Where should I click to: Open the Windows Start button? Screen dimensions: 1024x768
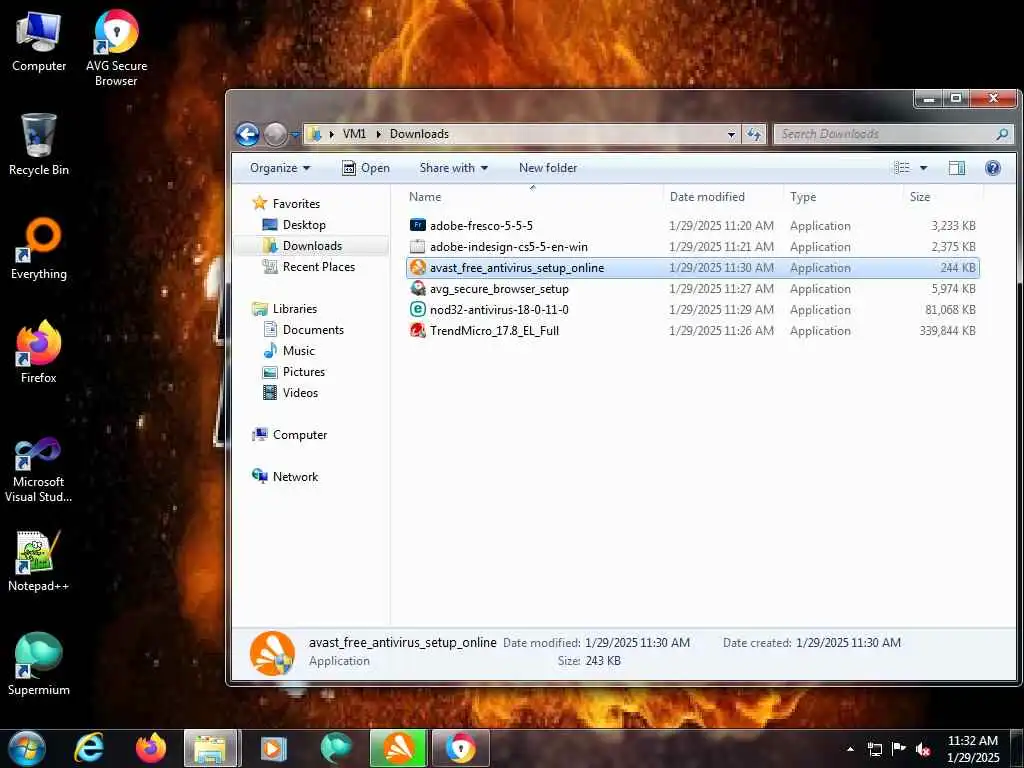click(27, 748)
